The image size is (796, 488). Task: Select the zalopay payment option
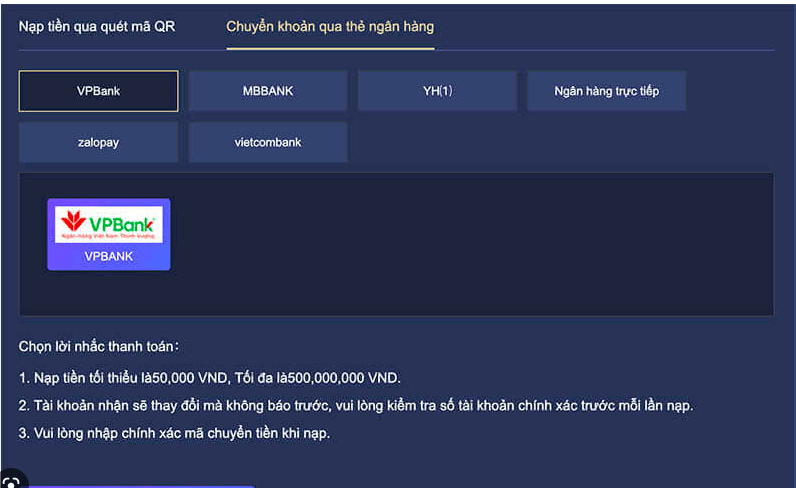98,142
